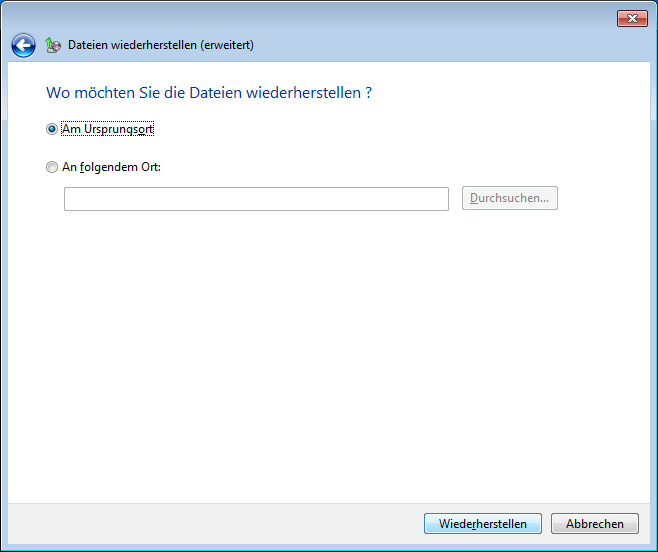Click the bottom-right resize corner of window
This screenshot has width=658, height=552.
pos(654,548)
